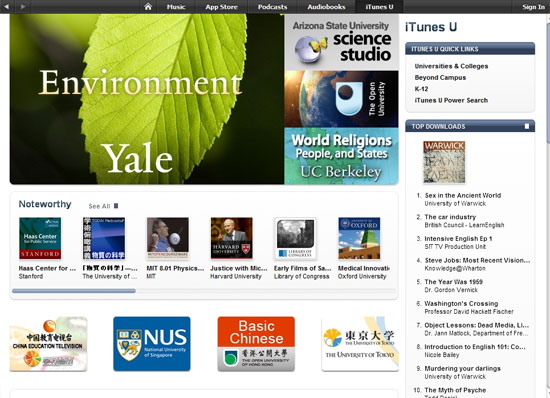Open 'Sex in the Ancient World' download
Viewport: 550px width, 398px height.
[463, 195]
